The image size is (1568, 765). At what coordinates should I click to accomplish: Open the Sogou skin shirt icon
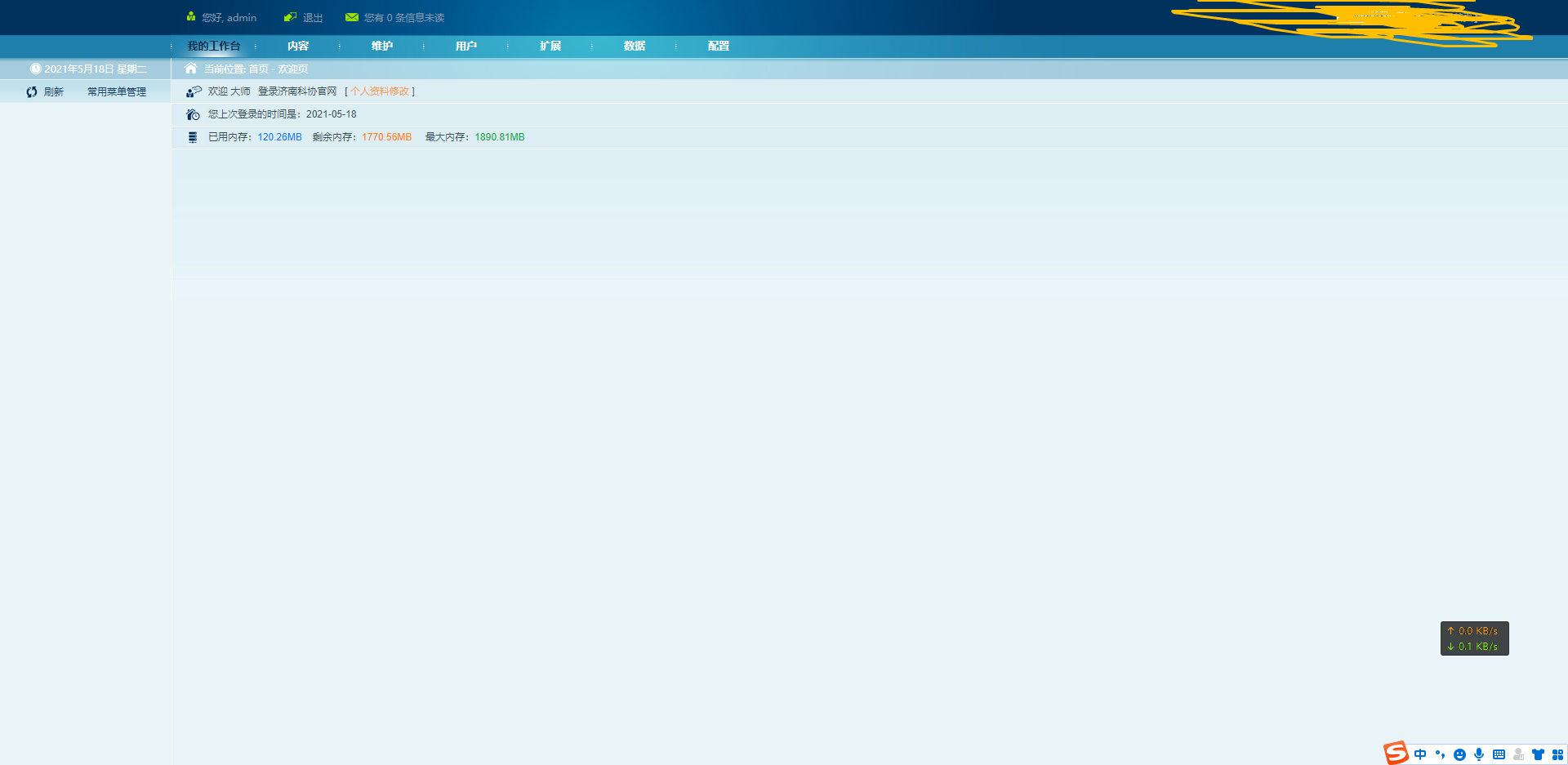coord(1538,754)
